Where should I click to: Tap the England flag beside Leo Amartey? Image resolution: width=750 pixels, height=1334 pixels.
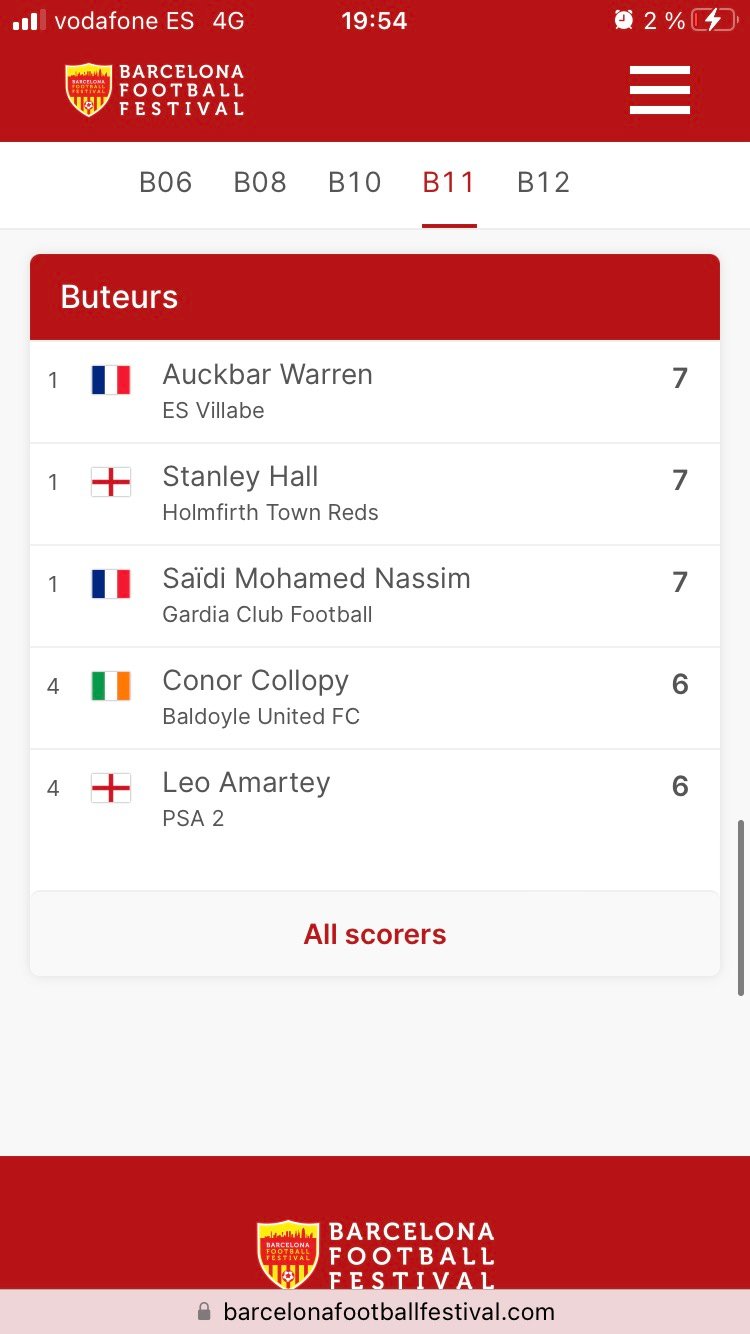tap(111, 788)
